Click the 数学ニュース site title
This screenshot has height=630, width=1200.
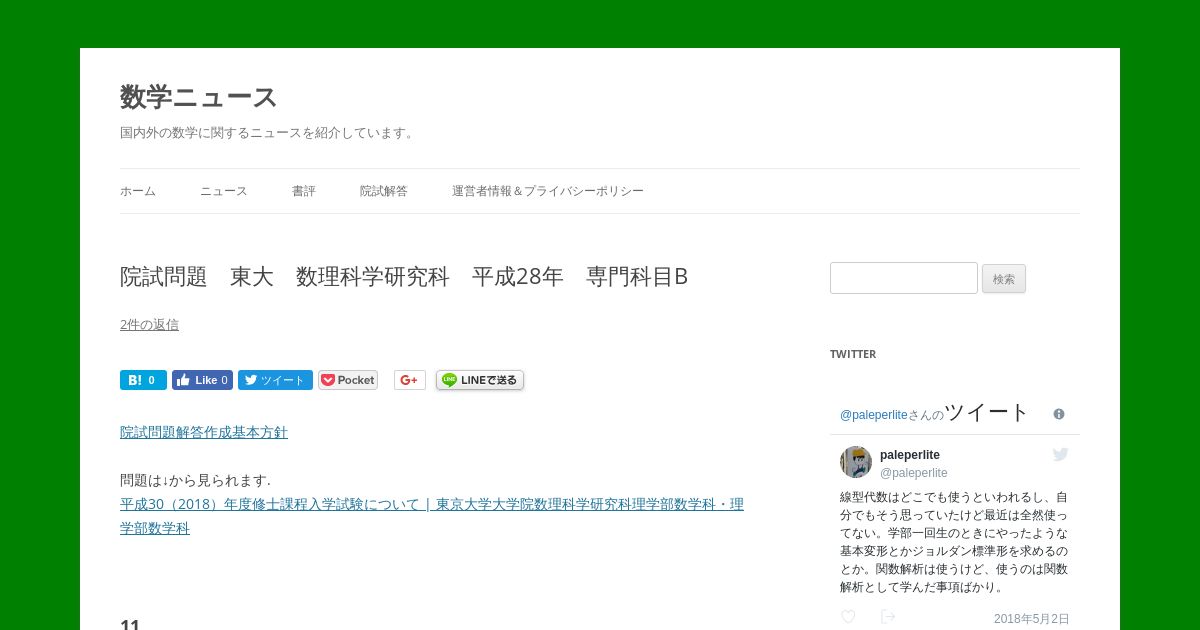tap(198, 97)
